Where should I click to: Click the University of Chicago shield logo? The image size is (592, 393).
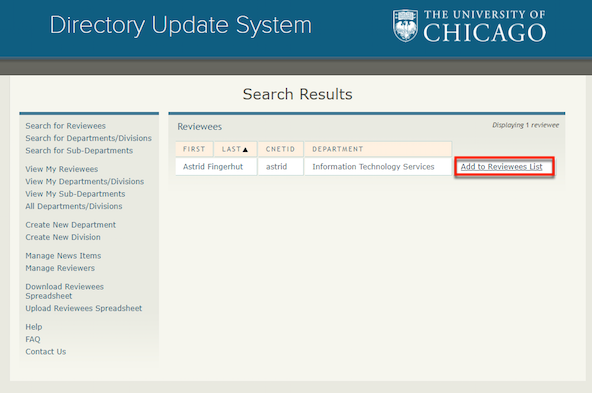(405, 26)
